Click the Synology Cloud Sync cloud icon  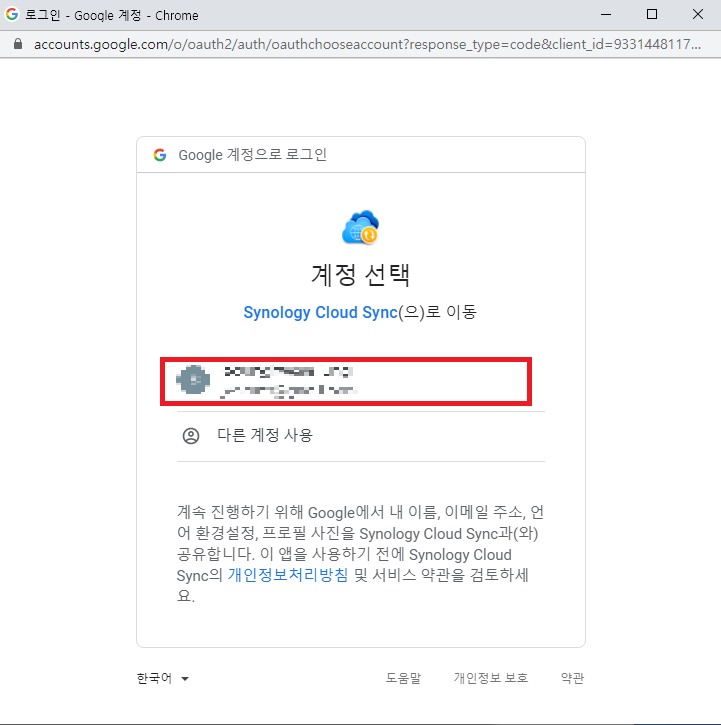(361, 227)
